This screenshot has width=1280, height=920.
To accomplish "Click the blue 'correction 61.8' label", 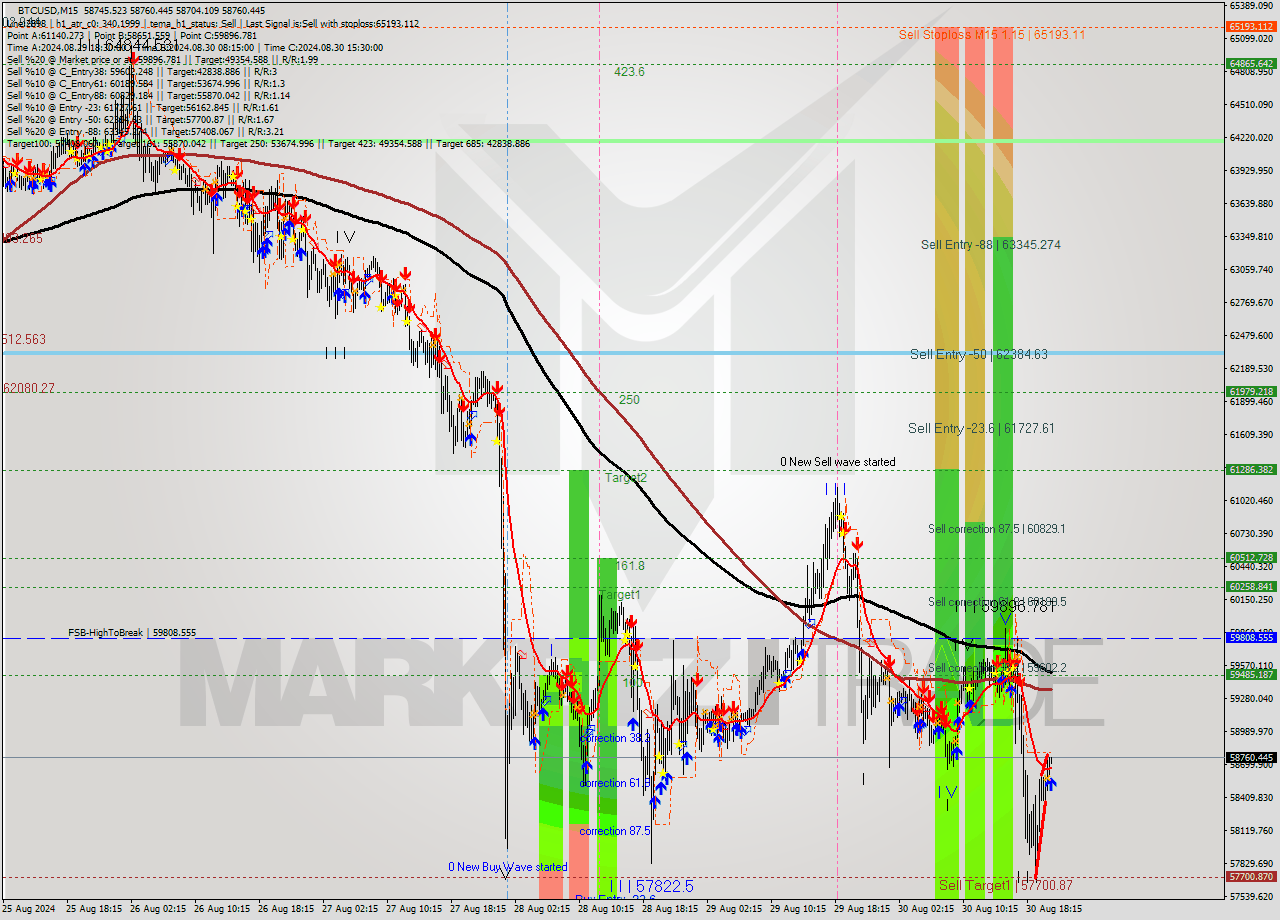I will 615,783.
